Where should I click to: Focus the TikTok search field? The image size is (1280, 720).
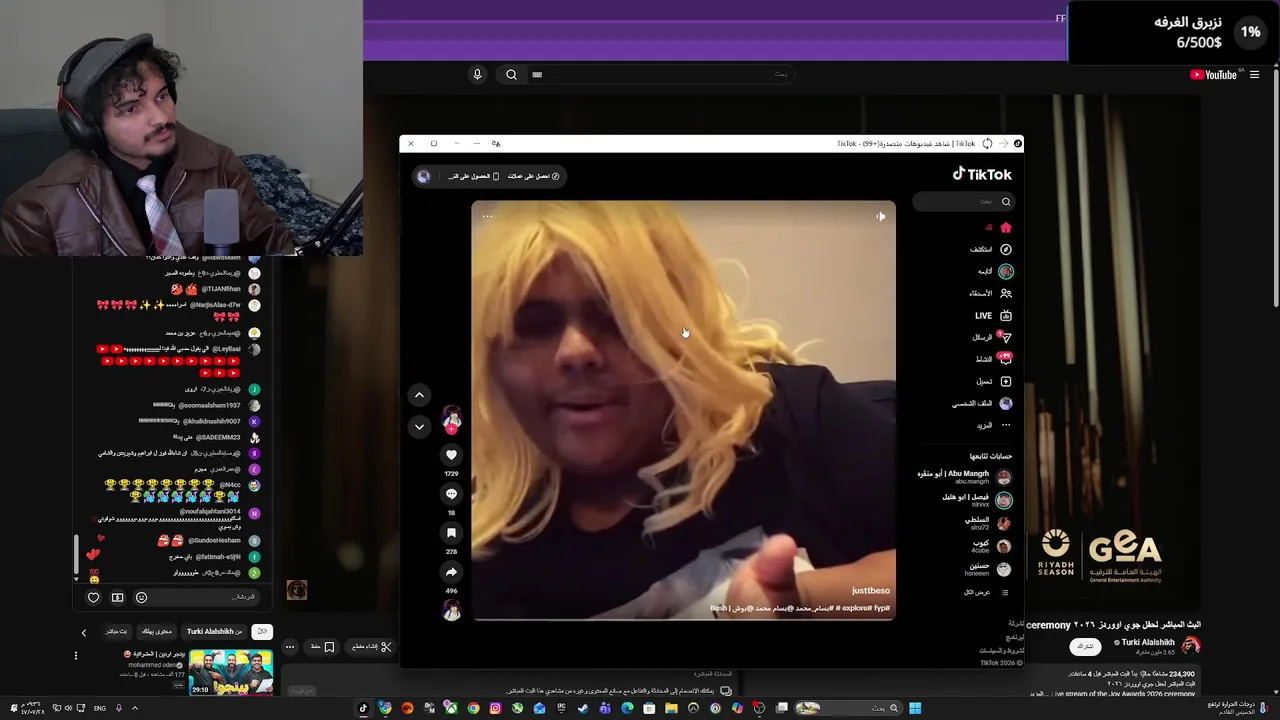pyautogui.click(x=963, y=201)
